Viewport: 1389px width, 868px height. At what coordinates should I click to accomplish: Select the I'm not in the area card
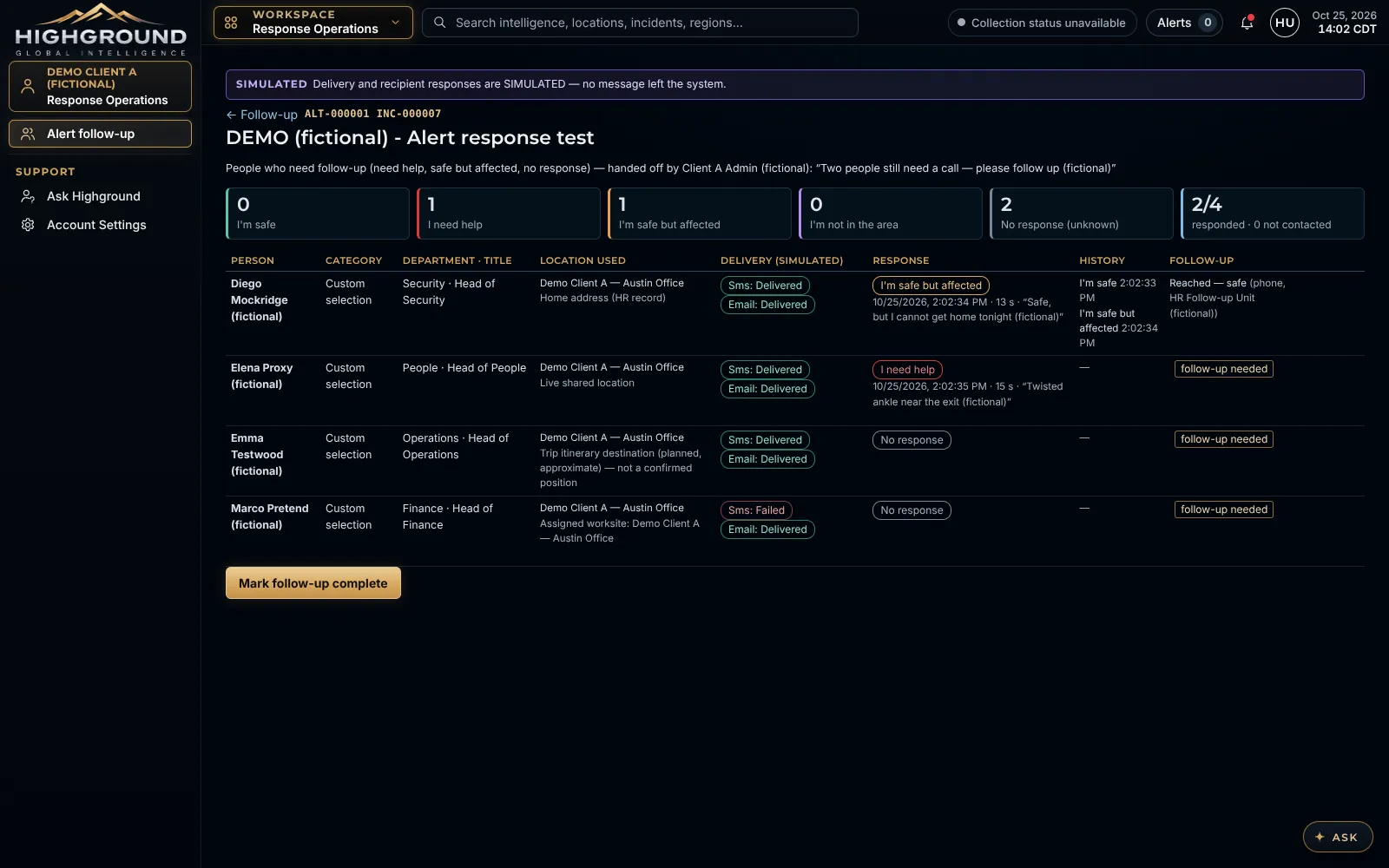click(x=891, y=214)
